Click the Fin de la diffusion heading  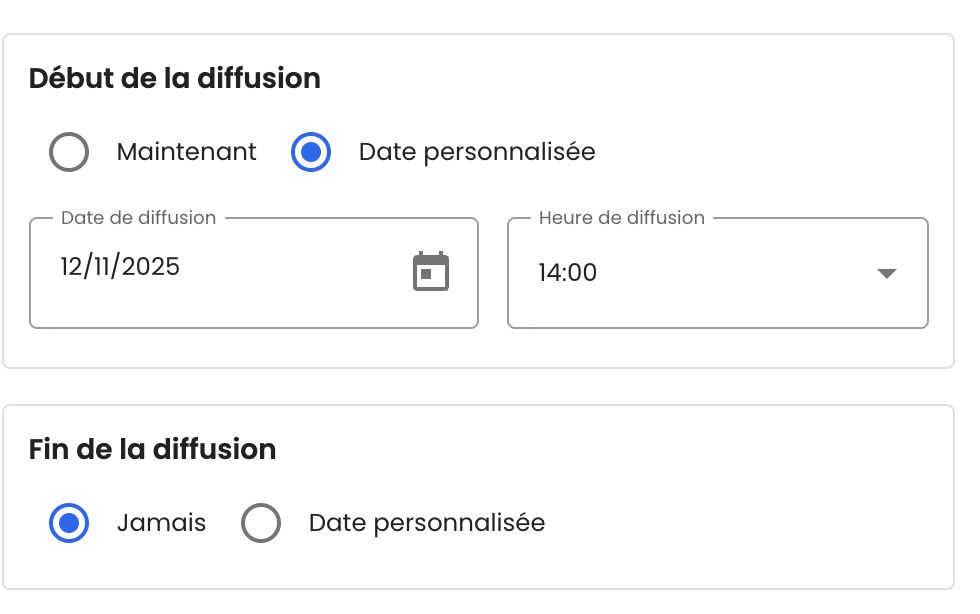[x=152, y=449]
